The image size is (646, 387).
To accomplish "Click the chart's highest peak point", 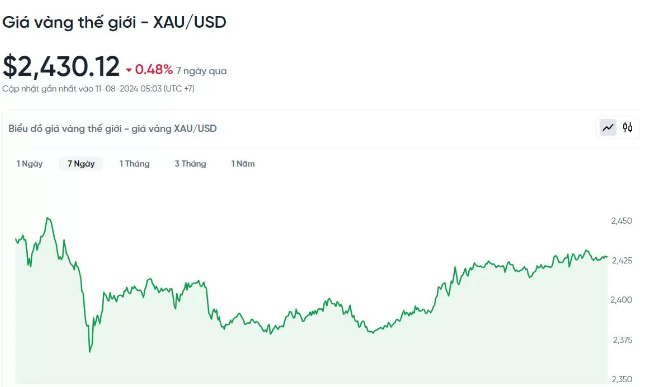I will coord(48,218).
